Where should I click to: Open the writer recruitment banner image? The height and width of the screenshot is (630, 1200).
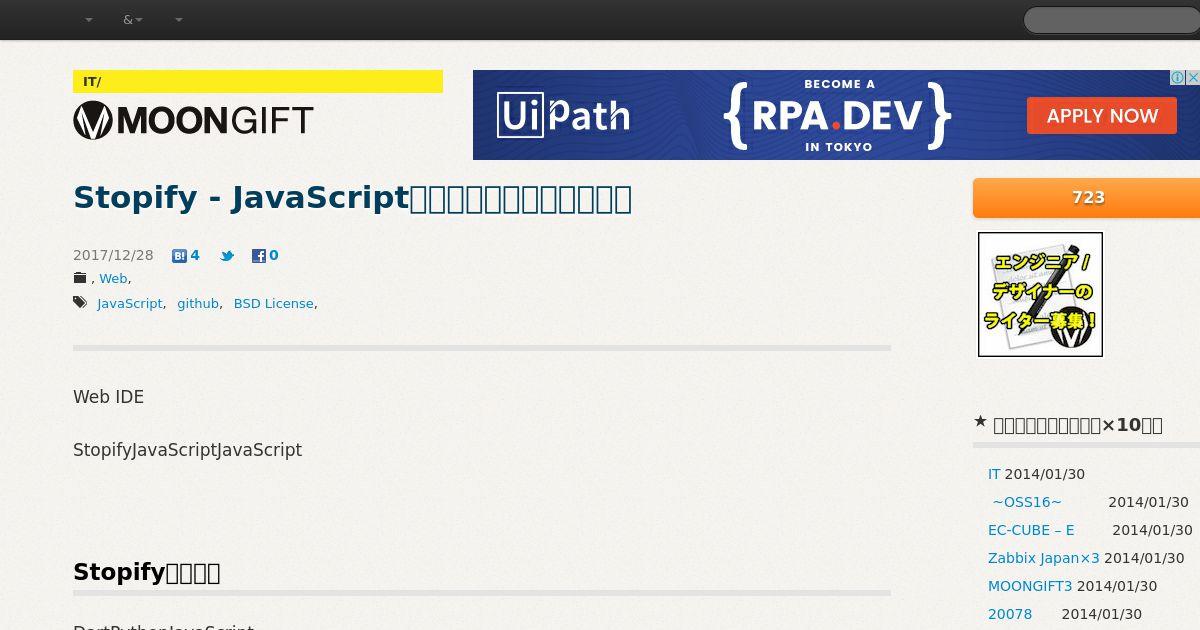(1040, 294)
